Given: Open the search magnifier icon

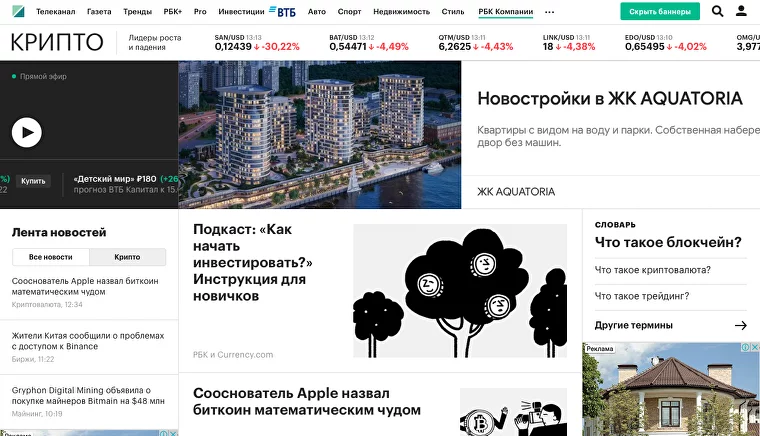Looking at the screenshot, I should (x=717, y=11).
